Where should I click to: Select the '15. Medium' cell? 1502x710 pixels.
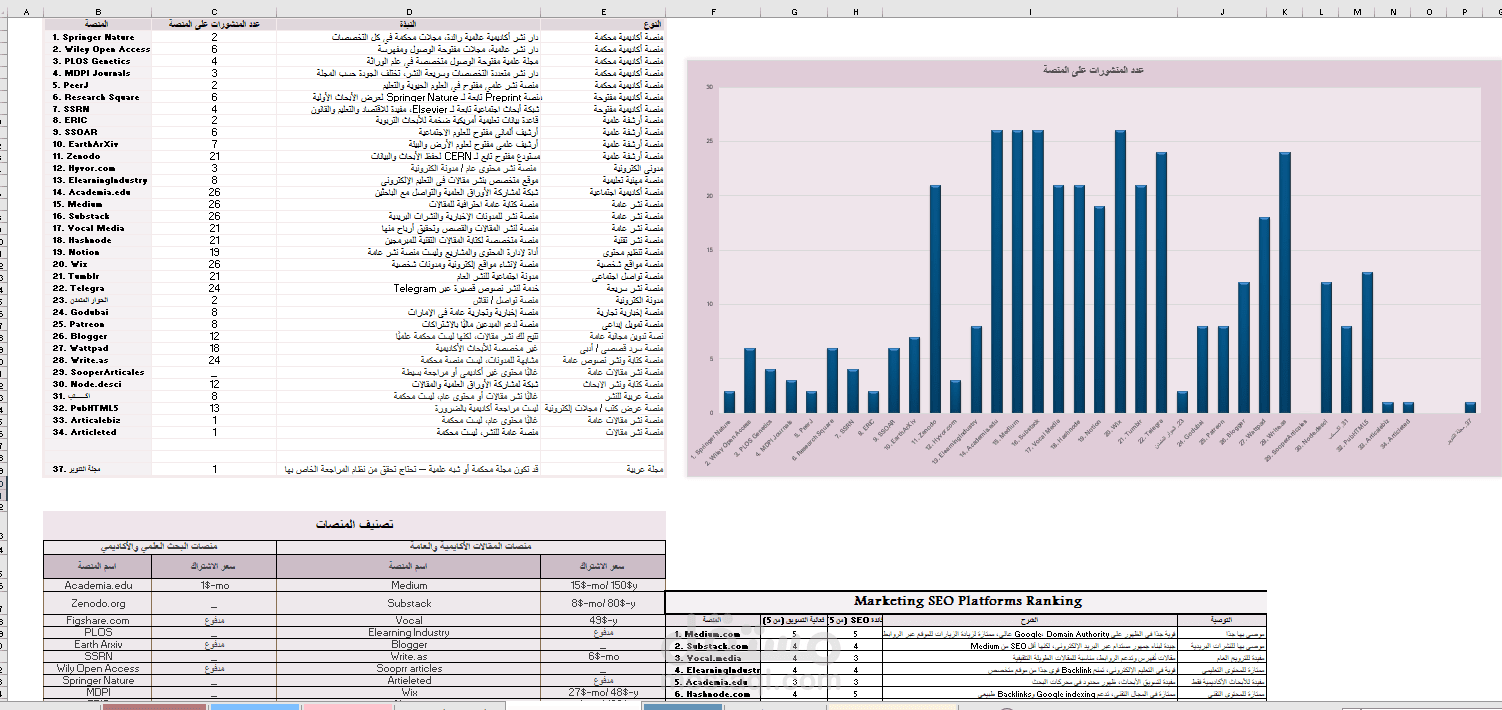coord(97,204)
